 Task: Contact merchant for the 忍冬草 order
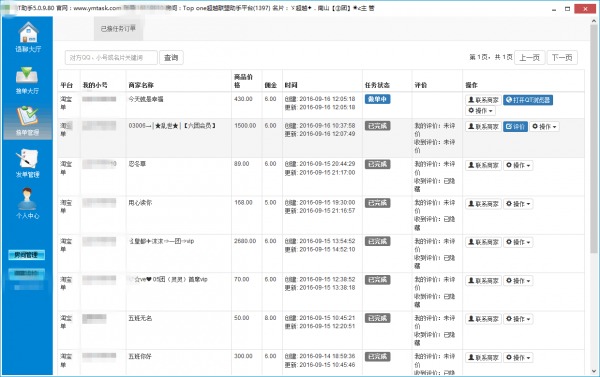point(483,165)
